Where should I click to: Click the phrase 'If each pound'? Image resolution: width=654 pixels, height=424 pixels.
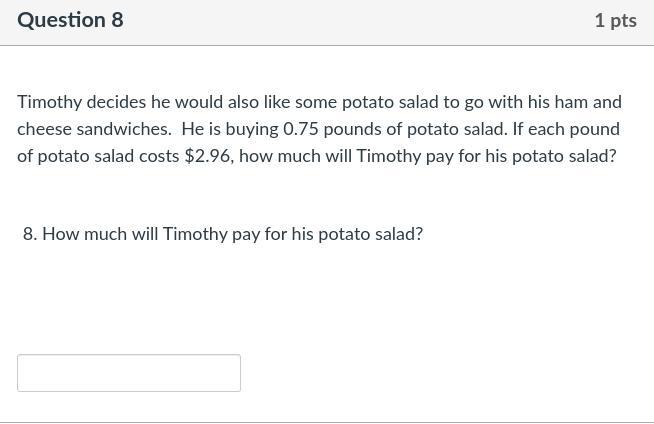point(566,130)
